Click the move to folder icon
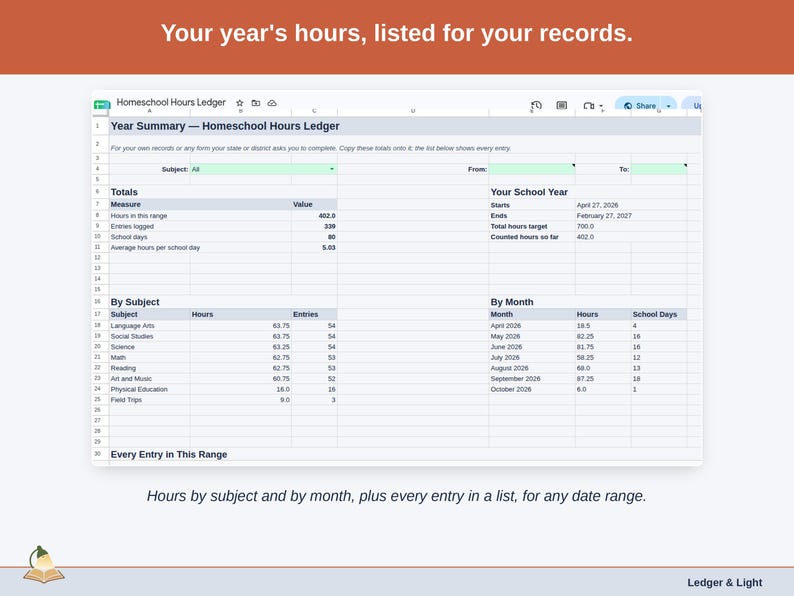Image resolution: width=794 pixels, height=596 pixels. click(x=256, y=103)
